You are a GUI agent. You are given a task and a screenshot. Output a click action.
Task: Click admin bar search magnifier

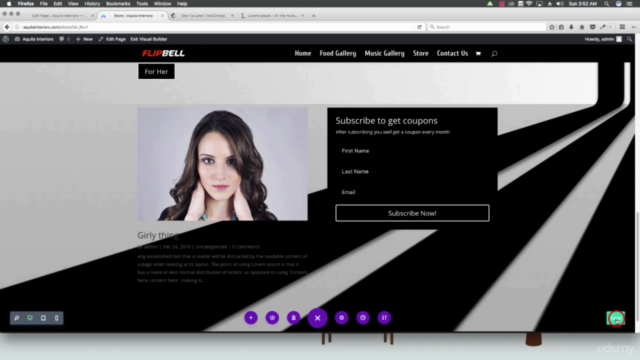tap(629, 39)
